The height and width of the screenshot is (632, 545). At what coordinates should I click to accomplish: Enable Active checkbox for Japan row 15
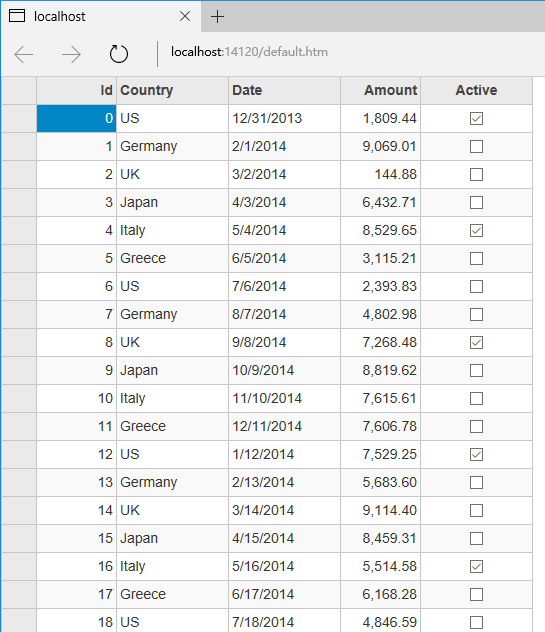[476, 538]
